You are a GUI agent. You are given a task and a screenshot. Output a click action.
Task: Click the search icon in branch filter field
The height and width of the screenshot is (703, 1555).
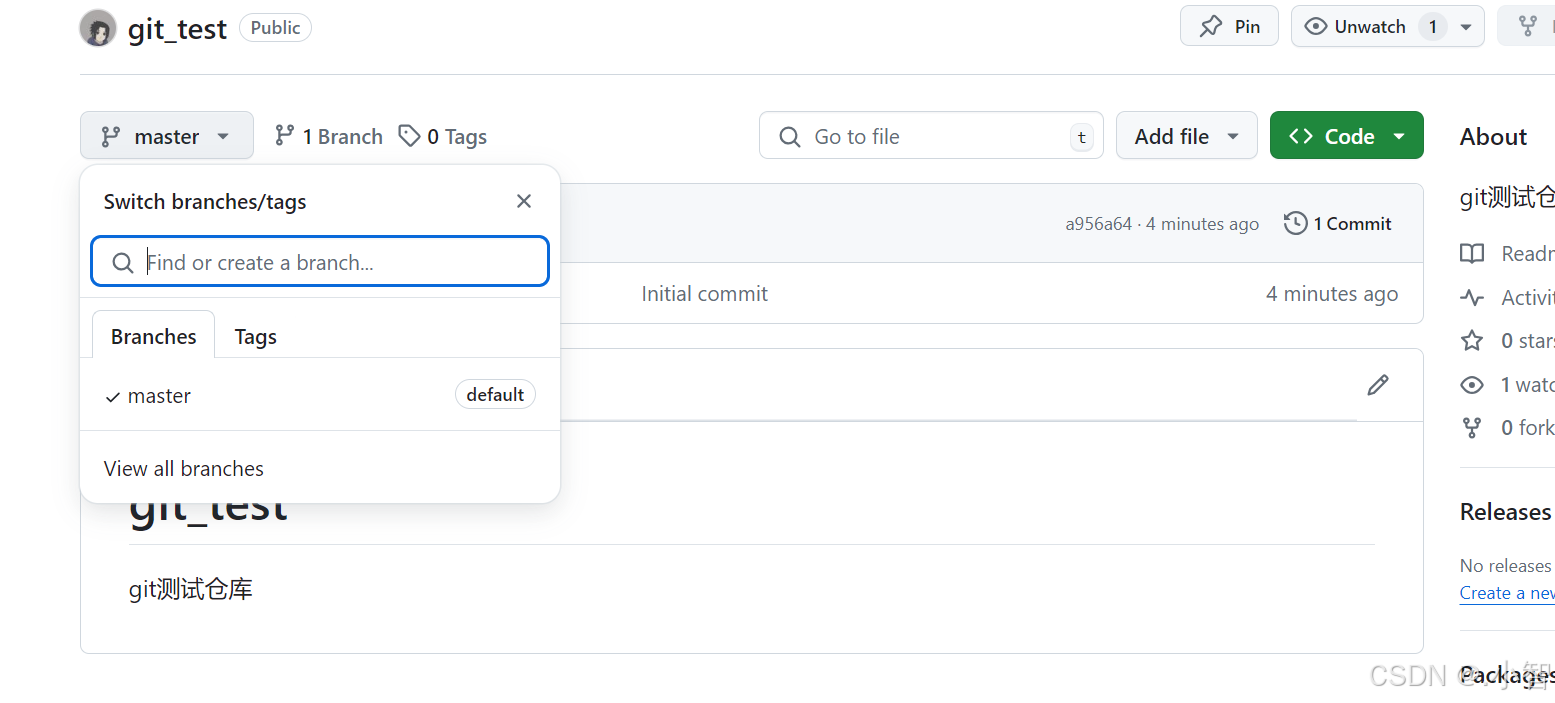coord(123,263)
